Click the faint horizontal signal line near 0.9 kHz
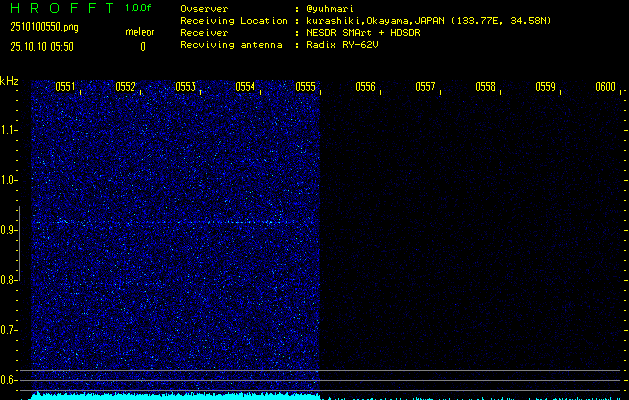This screenshot has width=629, height=400. click(x=172, y=222)
